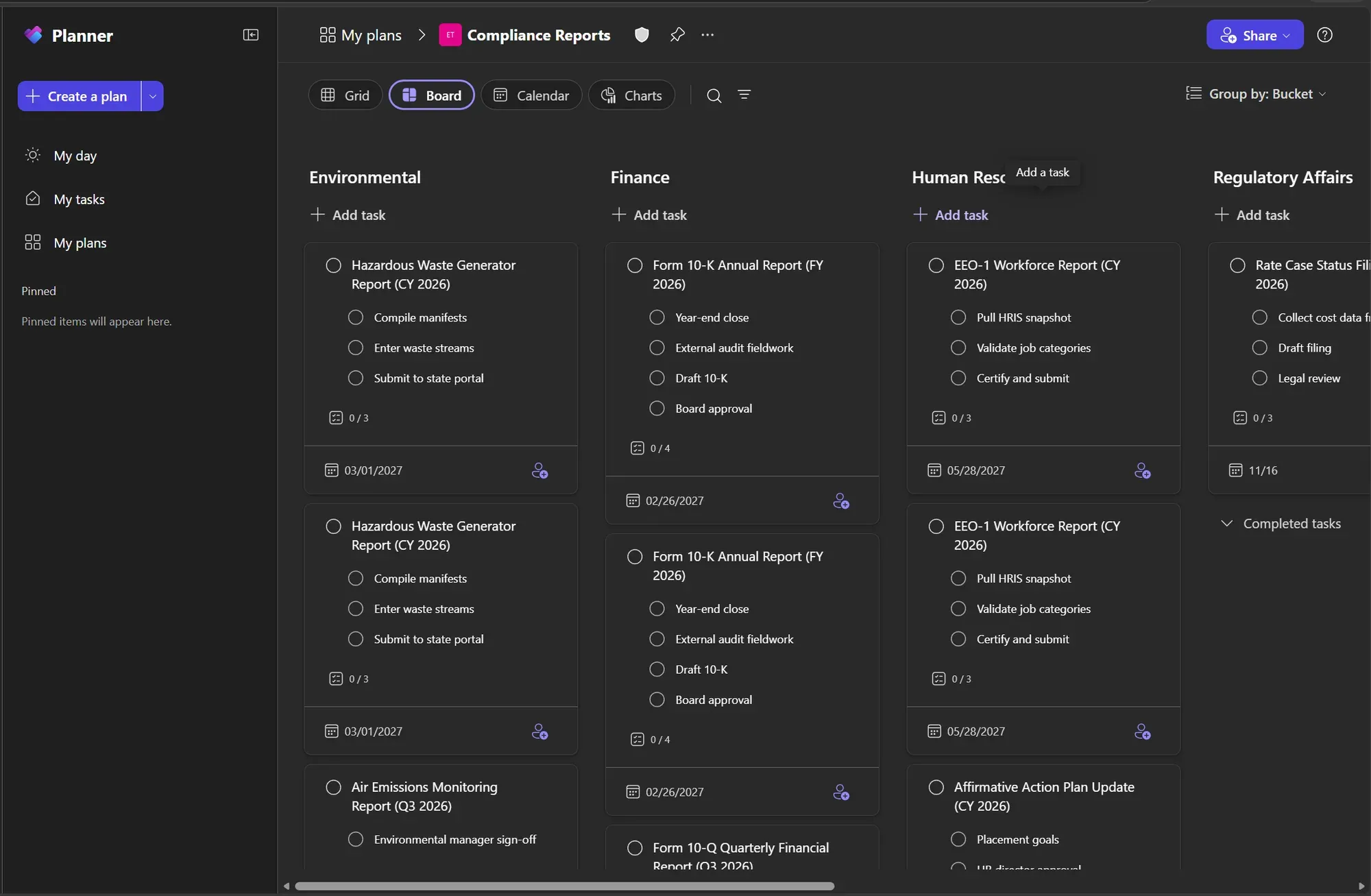Screen dimensions: 1371x896
Task: Open My day in the sidebar
Action: pos(75,156)
